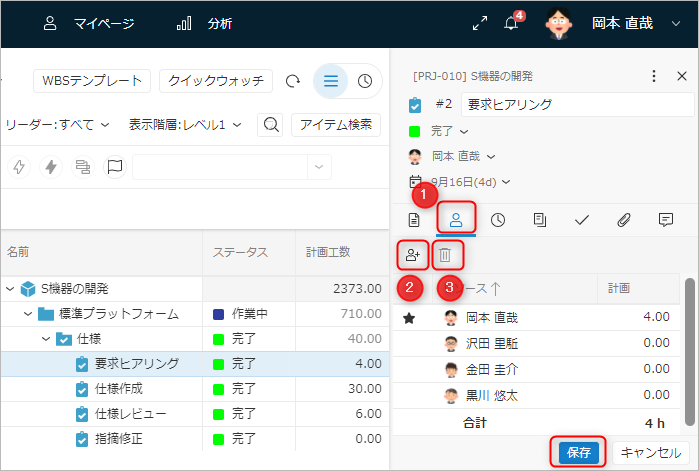Viewport: 699px width, 471px height.
Task: Collapse the 標準プラットフォーム tree node
Action: pos(29,314)
